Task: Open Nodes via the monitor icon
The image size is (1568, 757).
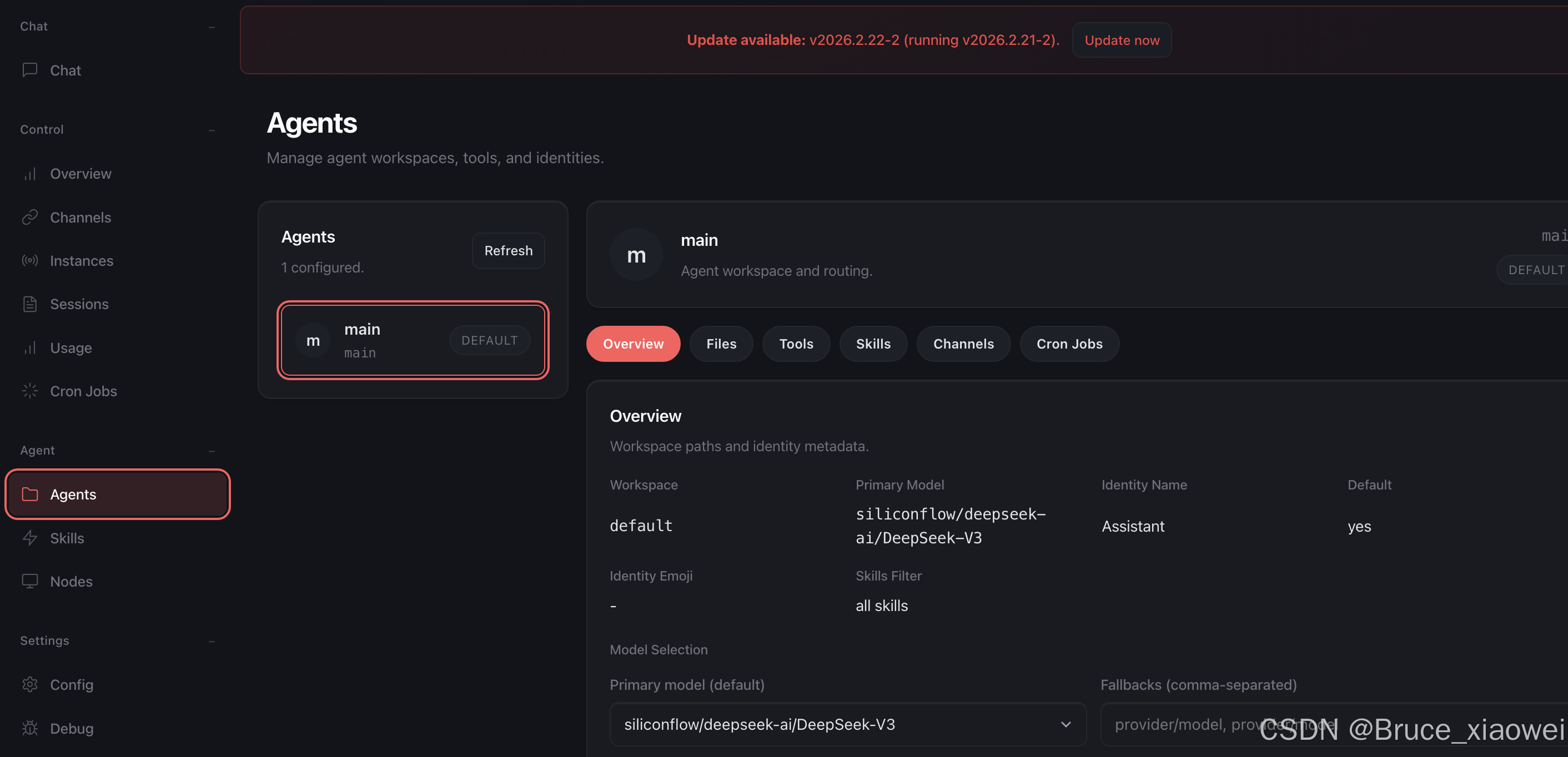Action: pyautogui.click(x=31, y=581)
